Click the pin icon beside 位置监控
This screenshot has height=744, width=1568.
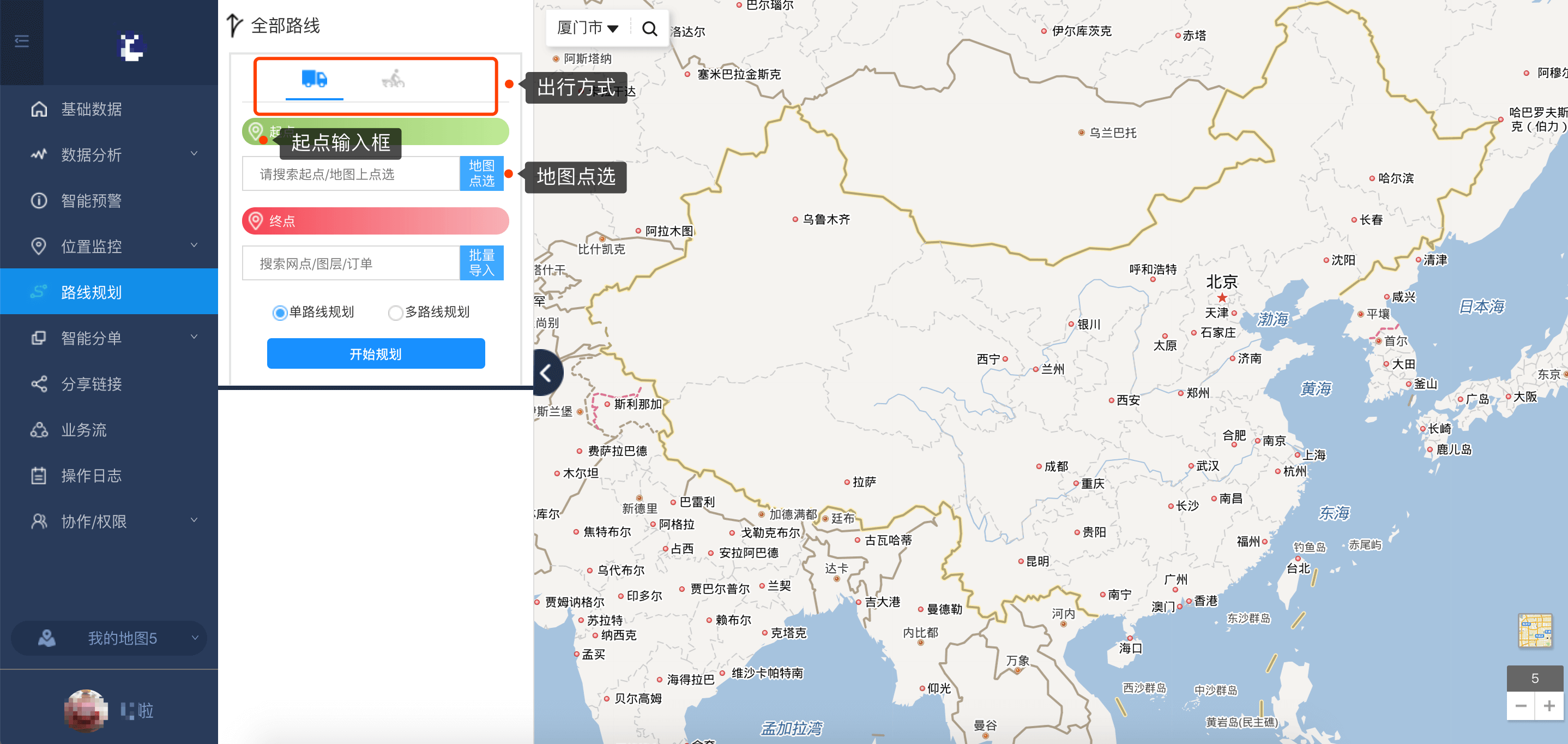(39, 246)
